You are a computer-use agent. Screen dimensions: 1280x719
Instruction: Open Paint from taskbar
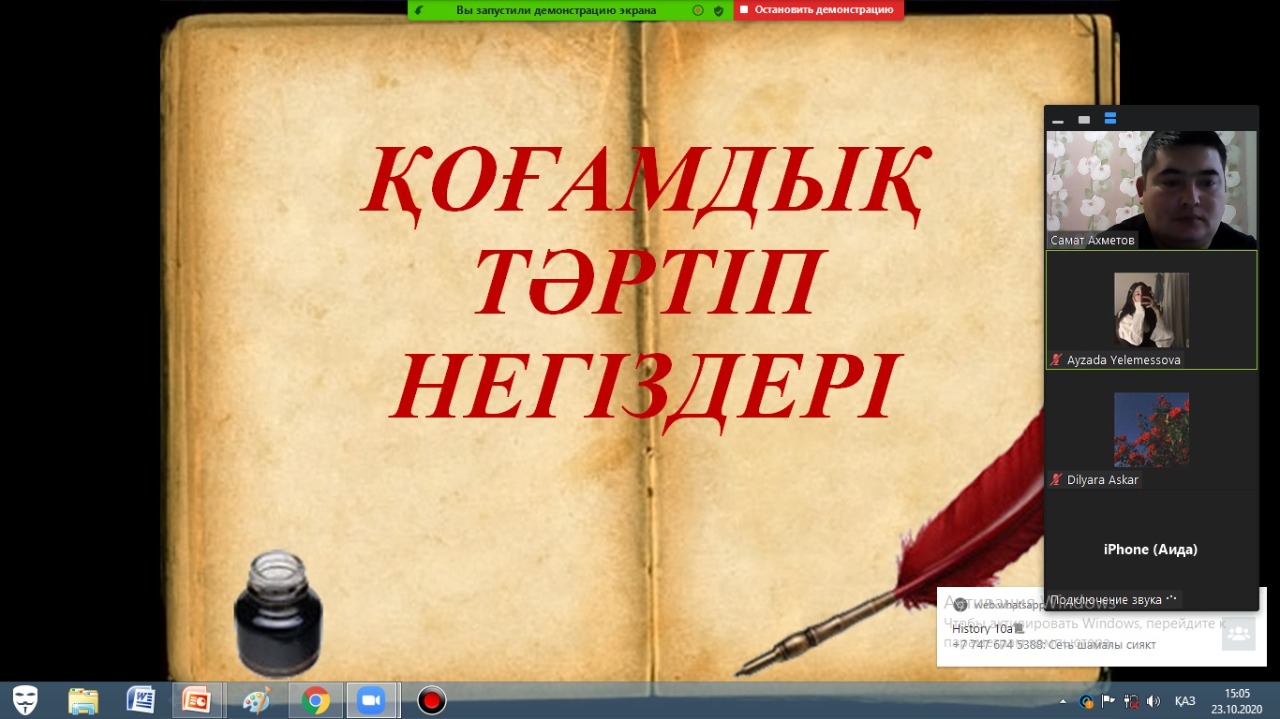tap(256, 700)
